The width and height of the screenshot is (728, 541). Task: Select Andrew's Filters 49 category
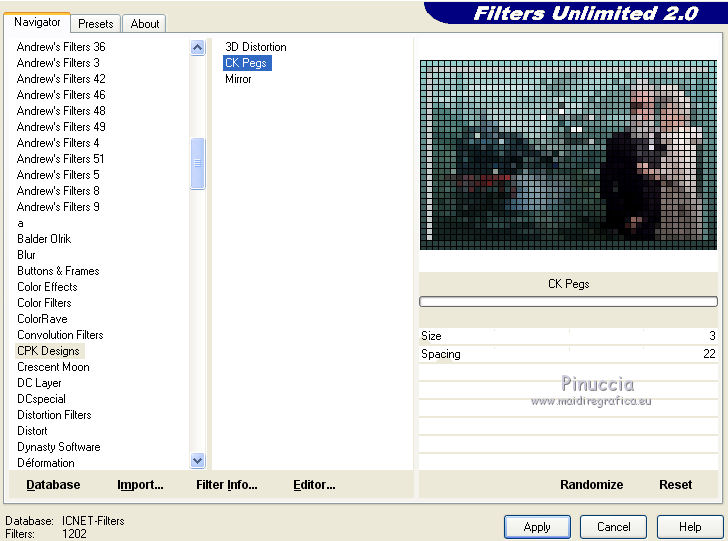tap(61, 127)
